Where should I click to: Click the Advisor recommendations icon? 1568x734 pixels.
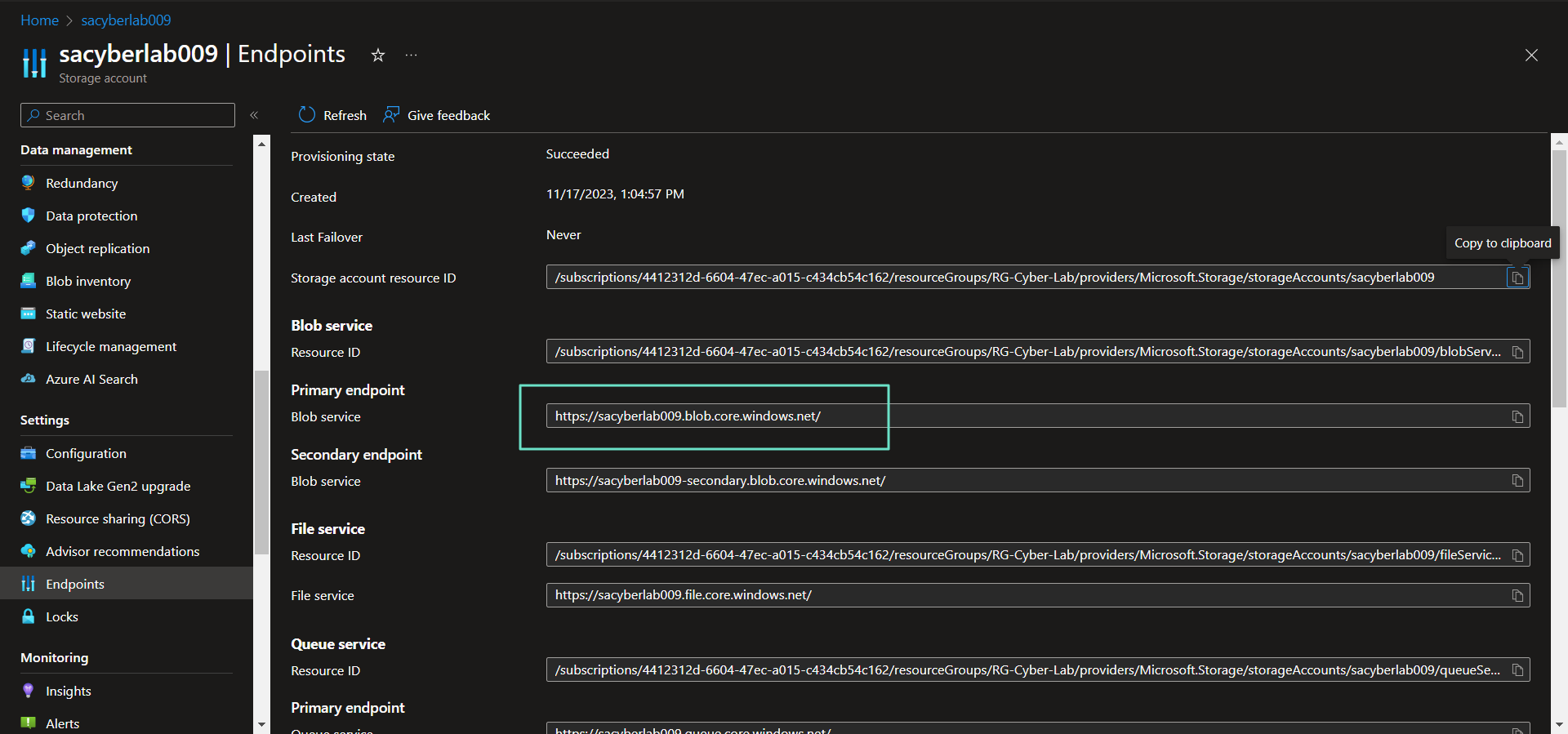29,551
